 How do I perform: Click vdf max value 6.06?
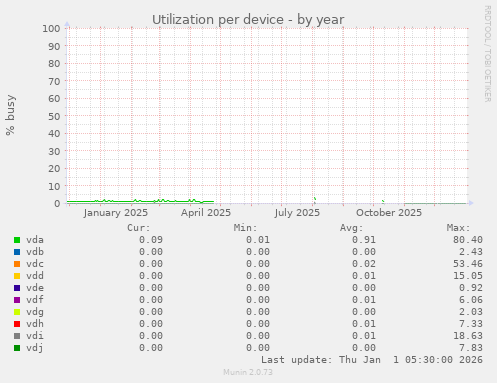tap(471, 300)
